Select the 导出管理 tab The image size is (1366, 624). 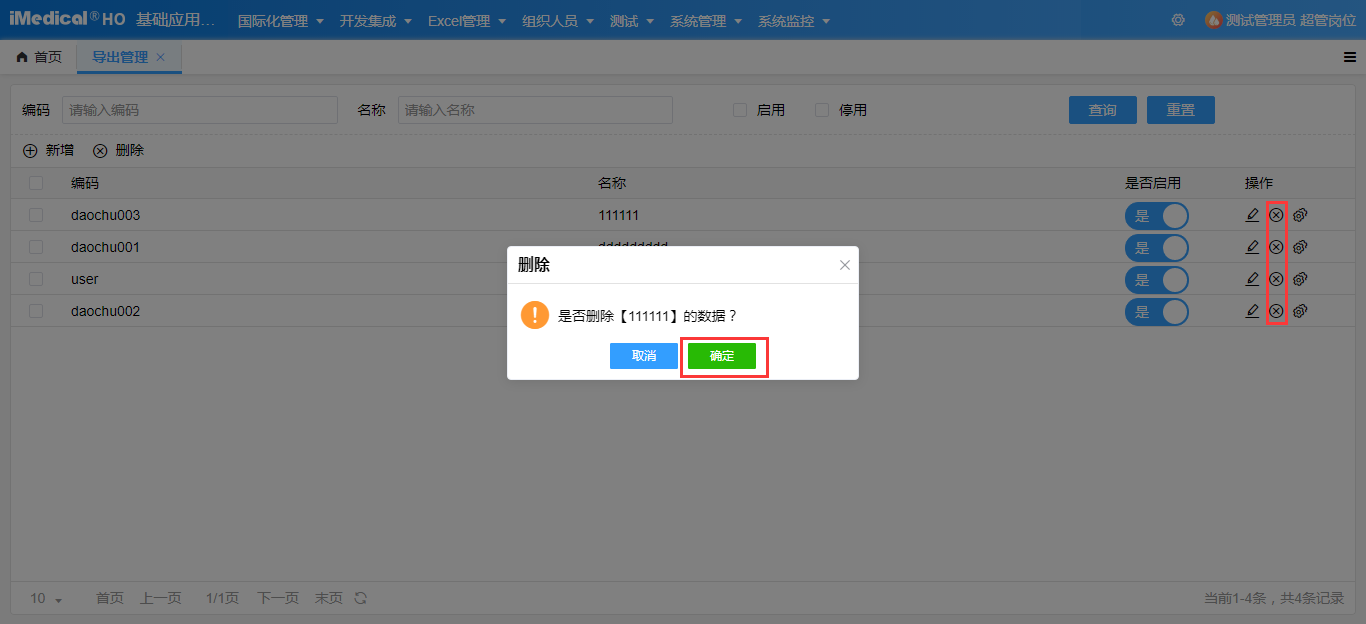(120, 57)
